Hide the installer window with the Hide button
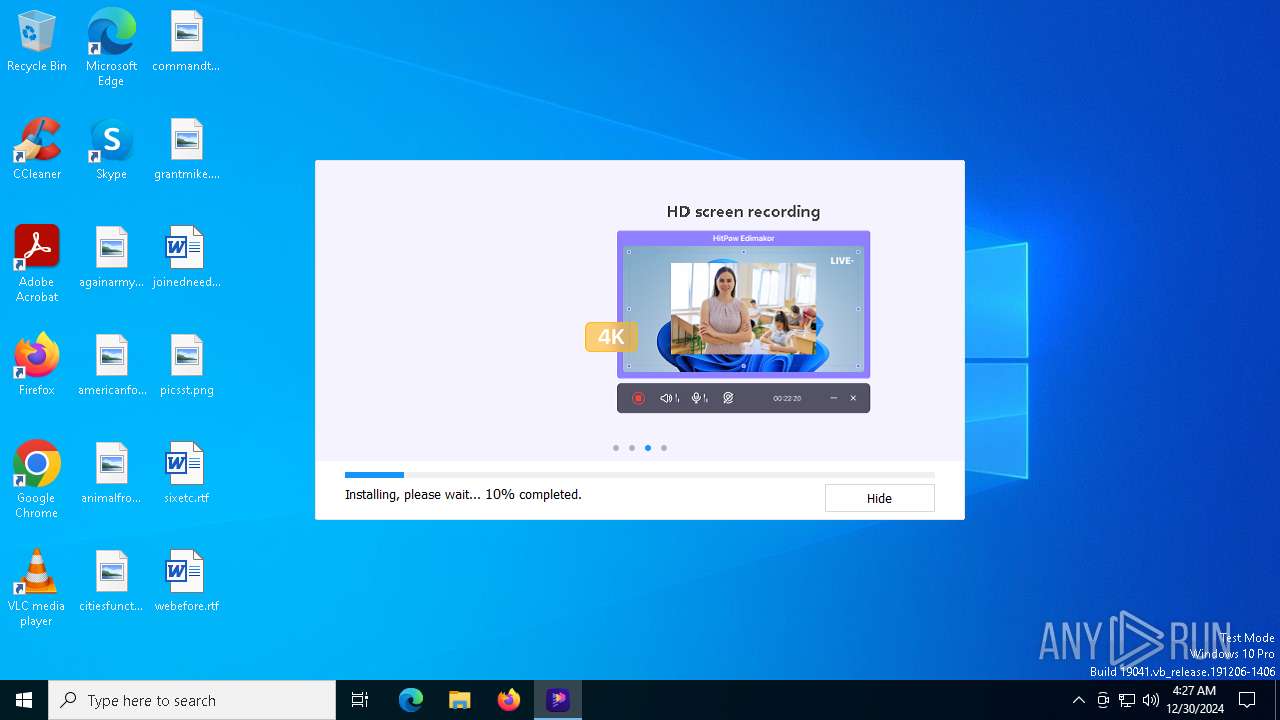Image resolution: width=1280 pixels, height=720 pixels. [x=879, y=498]
